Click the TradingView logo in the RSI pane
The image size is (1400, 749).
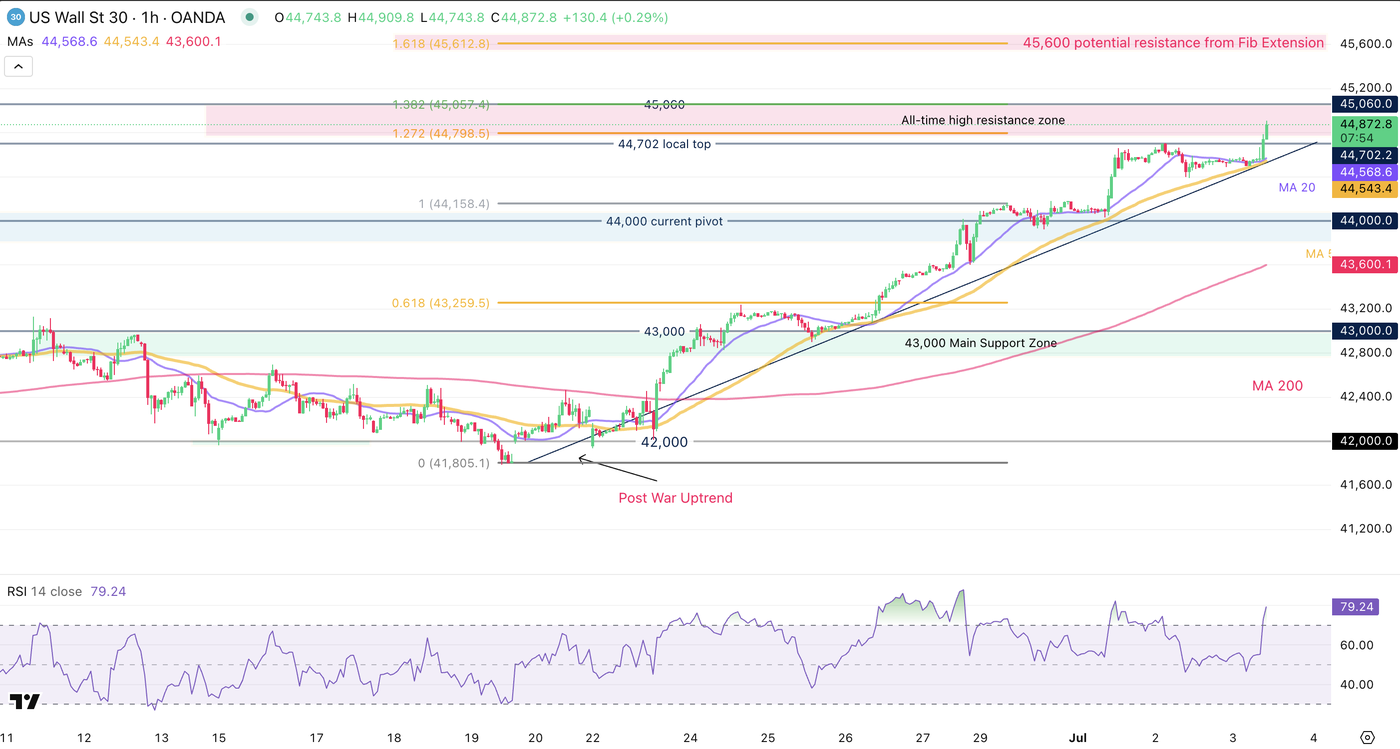pos(26,701)
